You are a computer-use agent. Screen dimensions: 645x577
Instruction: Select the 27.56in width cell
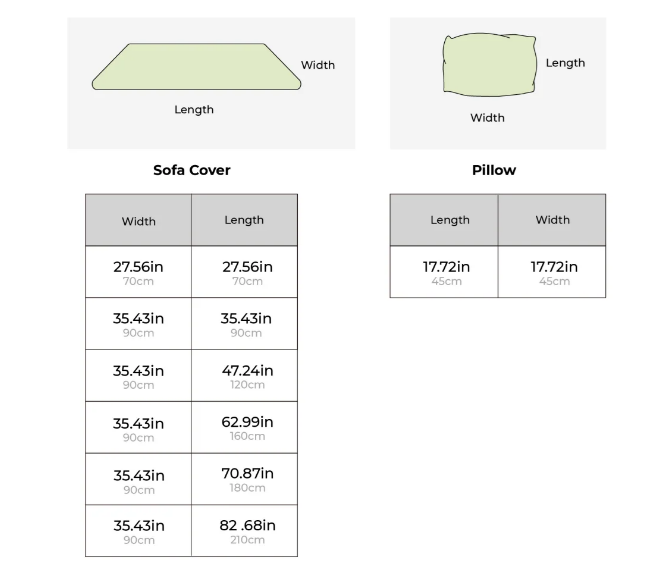[x=138, y=272]
